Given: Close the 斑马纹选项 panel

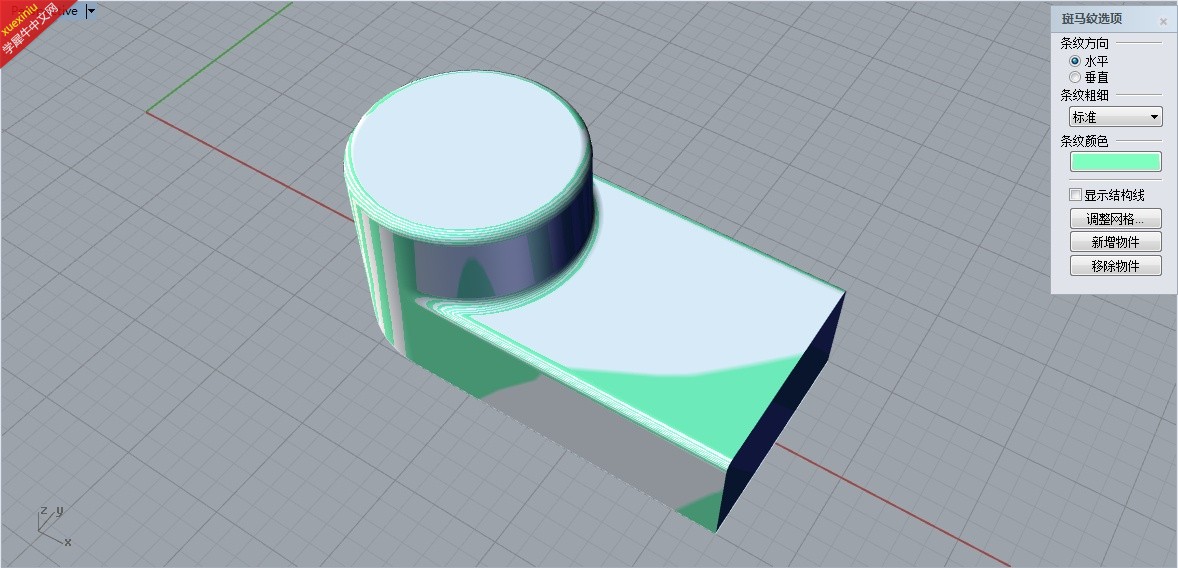Looking at the screenshot, I should pyautogui.click(x=1163, y=22).
